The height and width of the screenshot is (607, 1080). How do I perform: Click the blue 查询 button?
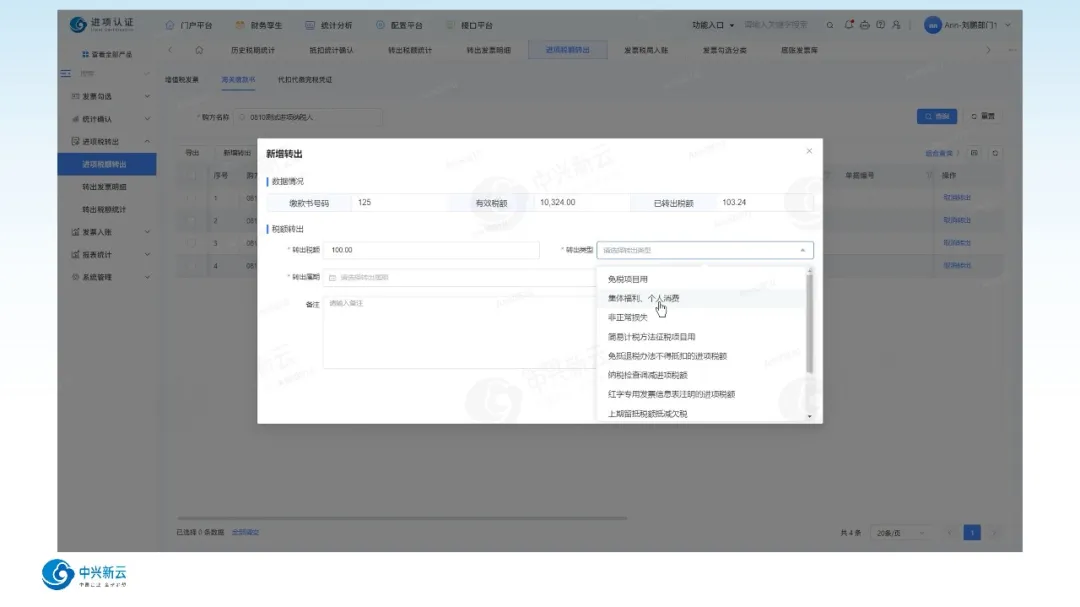tap(937, 116)
